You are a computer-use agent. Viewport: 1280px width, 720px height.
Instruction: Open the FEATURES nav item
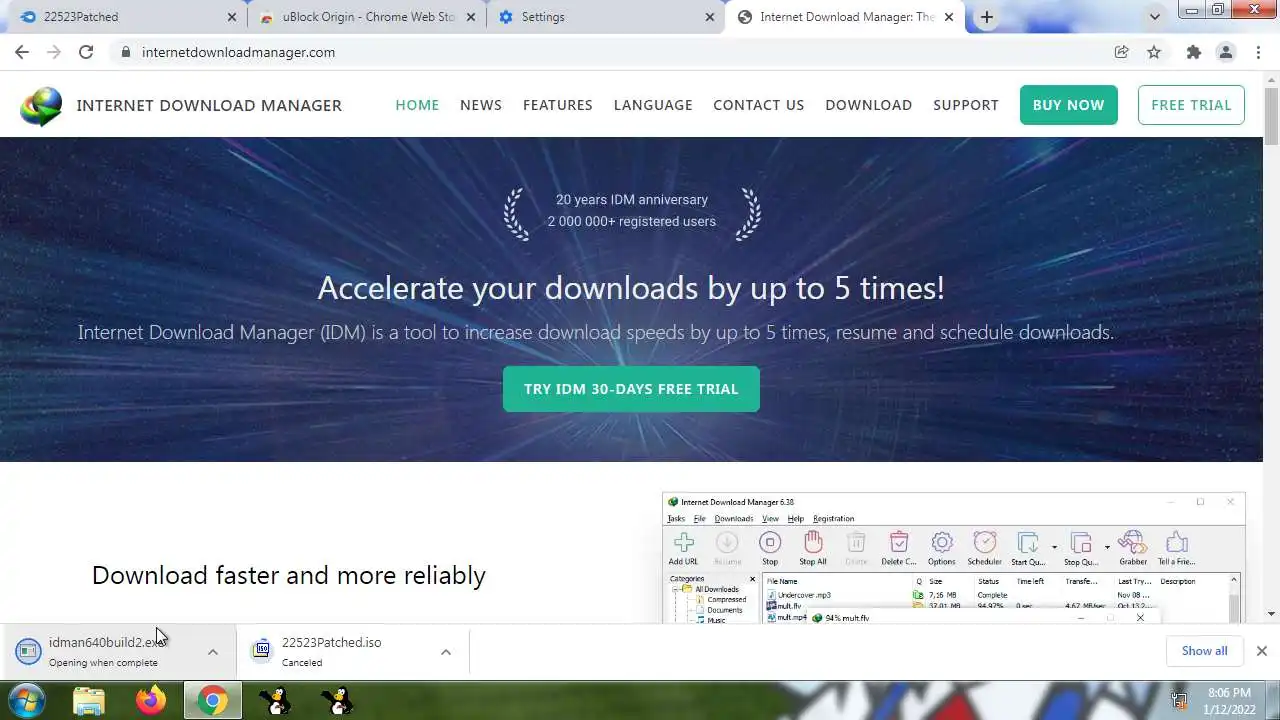[x=558, y=105]
